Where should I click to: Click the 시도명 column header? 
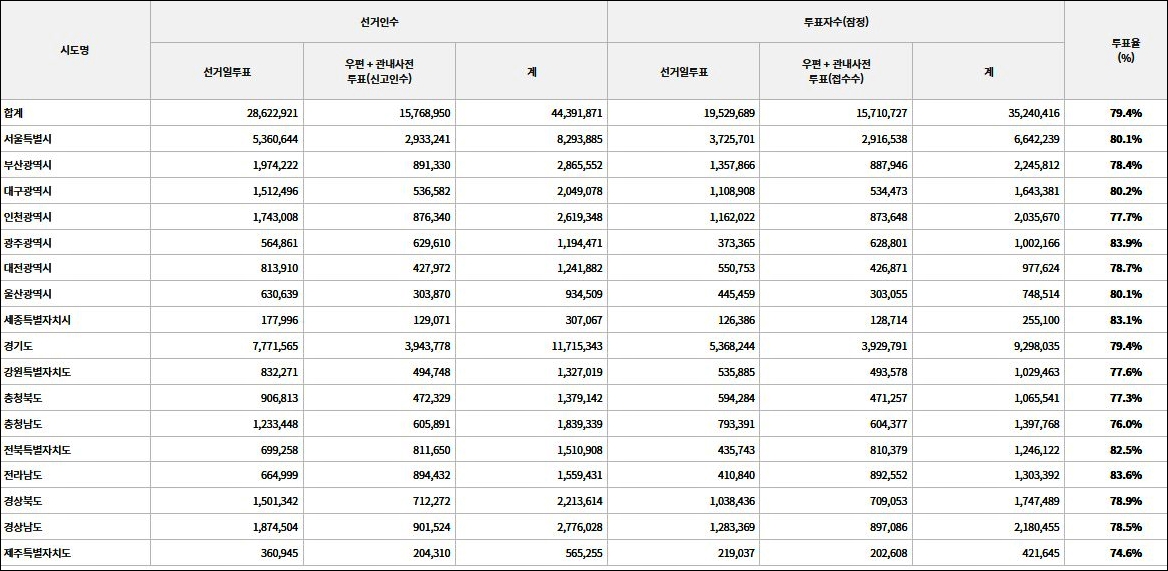tap(74, 51)
